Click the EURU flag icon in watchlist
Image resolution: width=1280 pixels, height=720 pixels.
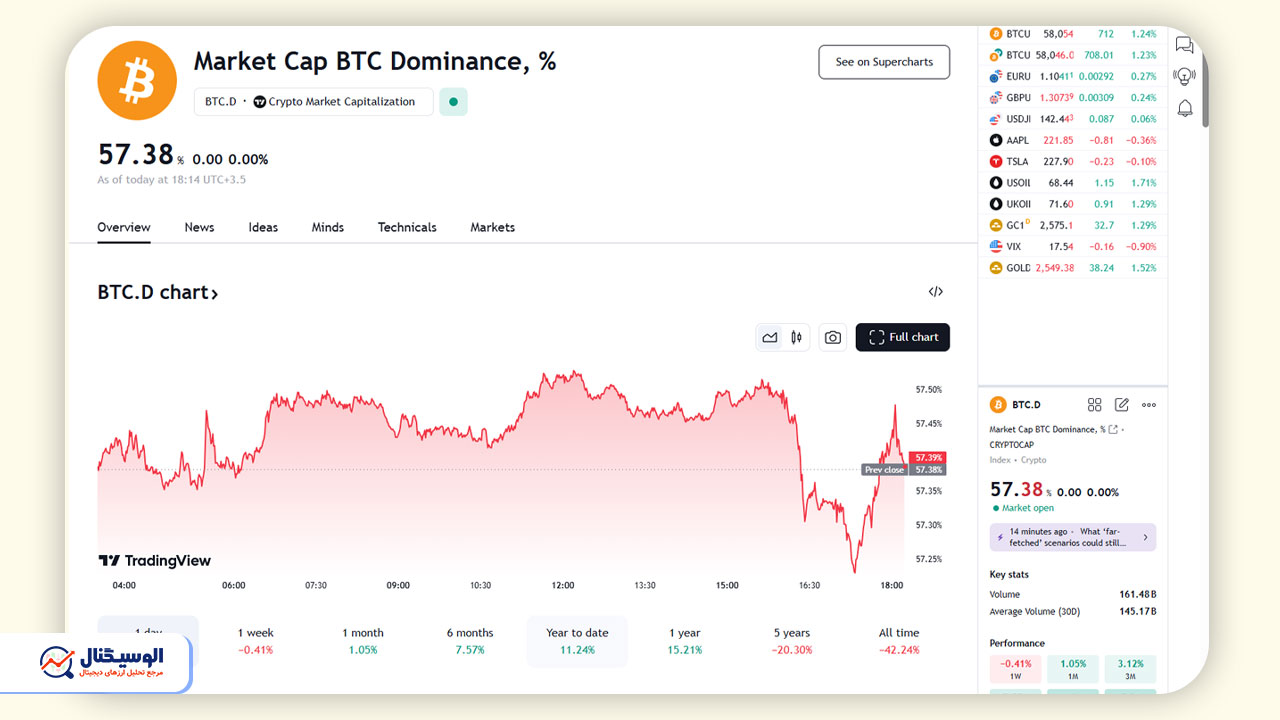click(x=996, y=76)
